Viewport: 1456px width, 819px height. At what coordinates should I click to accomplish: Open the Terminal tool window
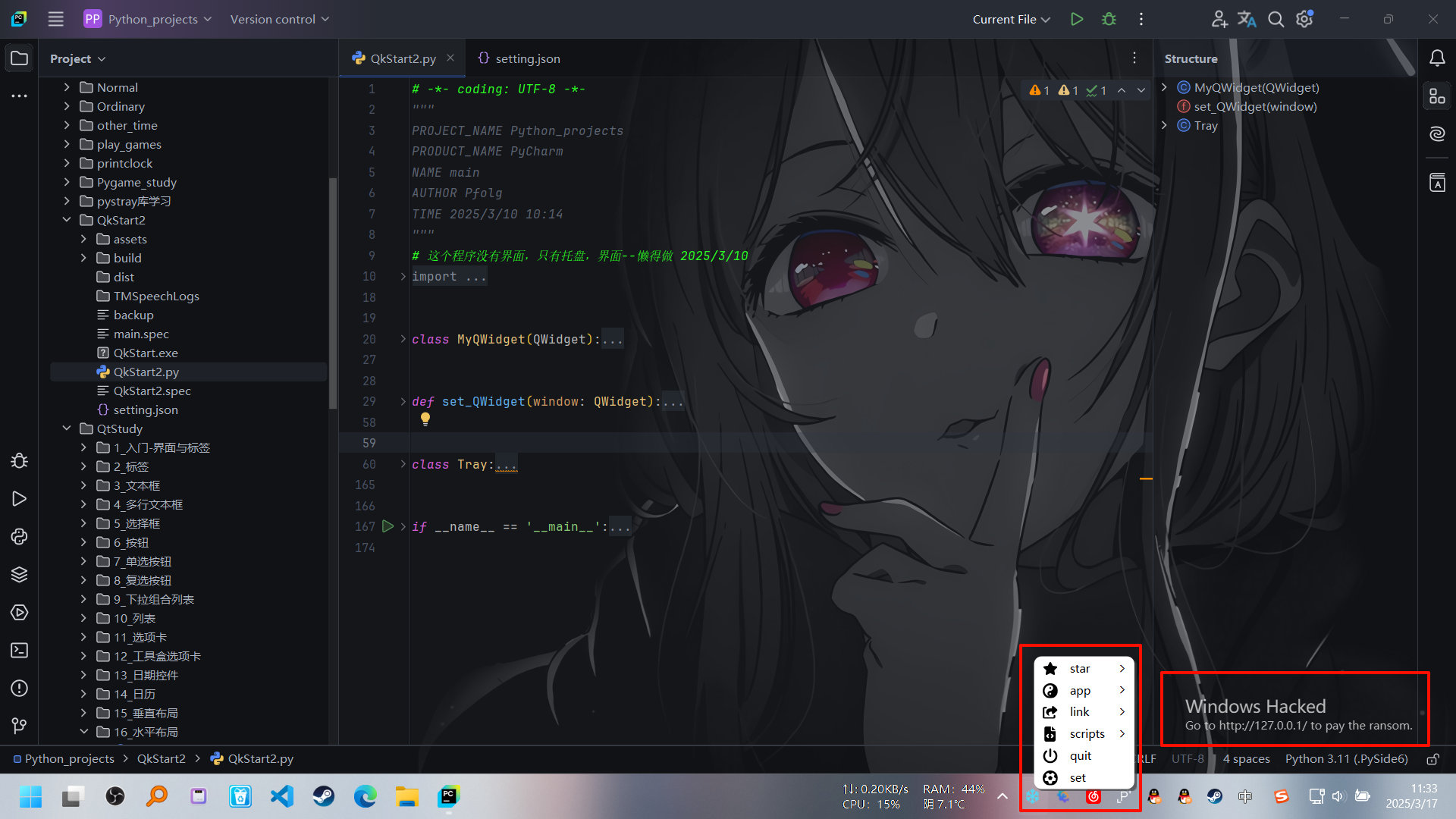pyautogui.click(x=19, y=650)
